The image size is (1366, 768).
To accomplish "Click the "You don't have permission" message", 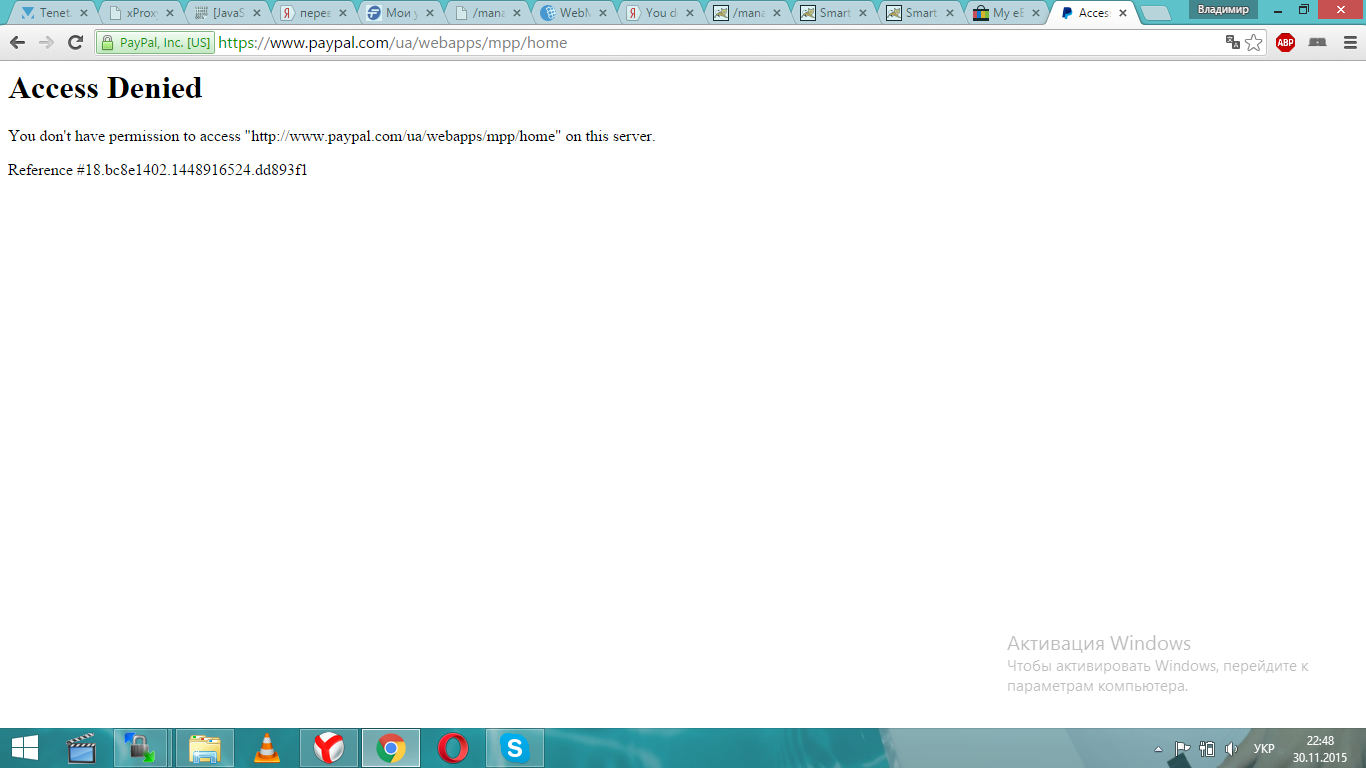I will pyautogui.click(x=332, y=136).
